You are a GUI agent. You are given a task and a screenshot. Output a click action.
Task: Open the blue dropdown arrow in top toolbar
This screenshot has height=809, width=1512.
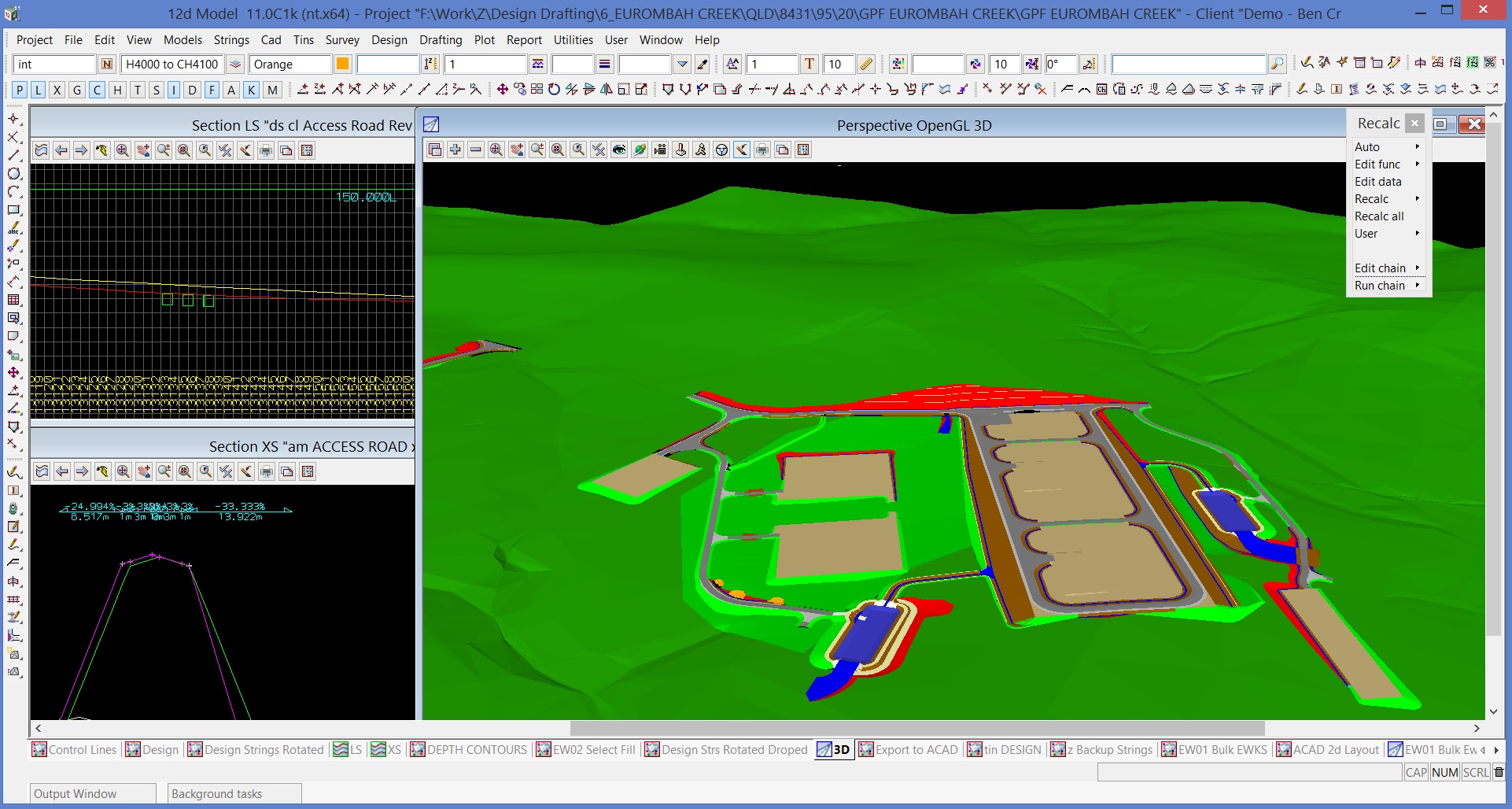coord(682,65)
